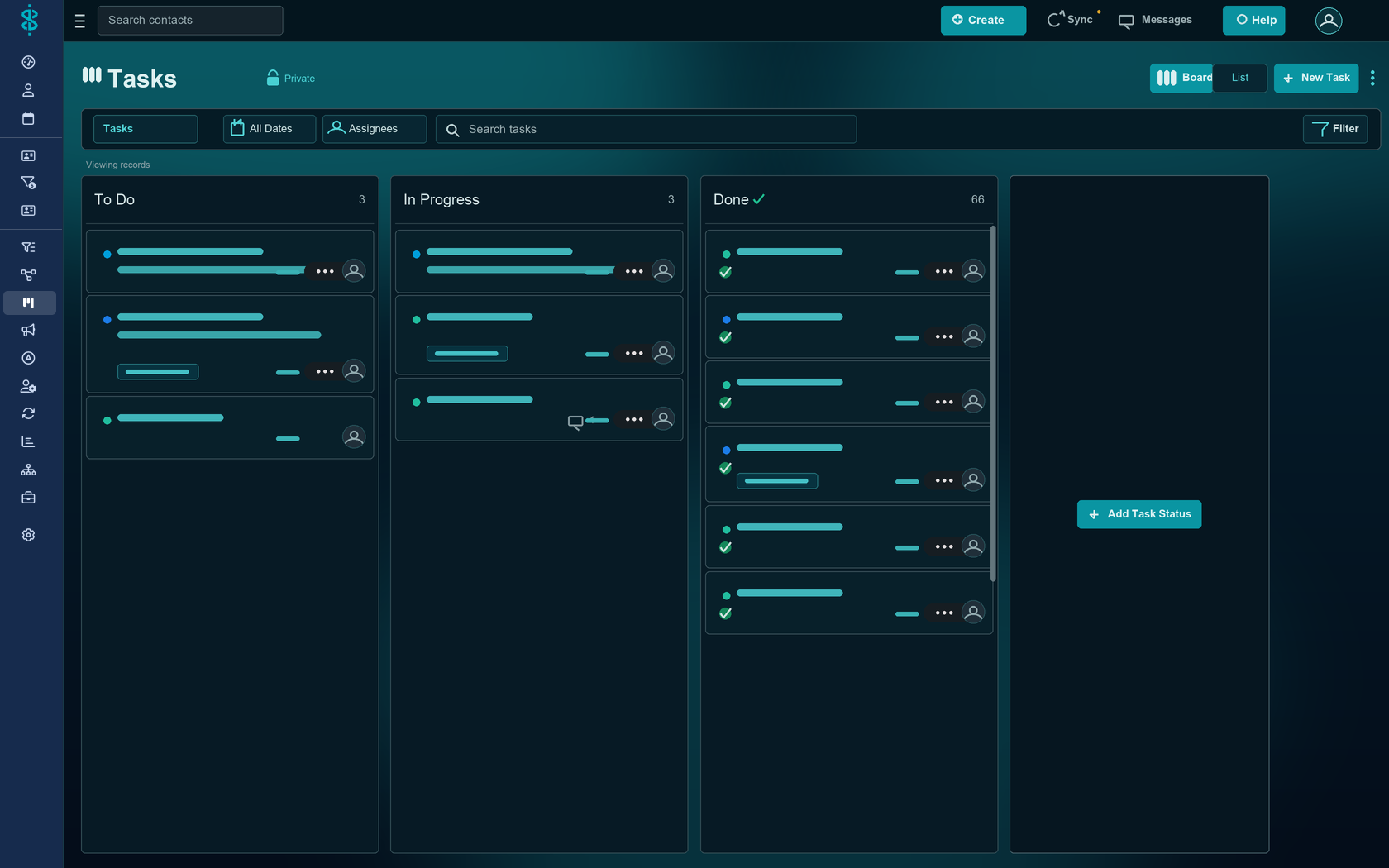Screen dimensions: 1389x868
Task: Click the app logo at top left
Action: pos(30,20)
